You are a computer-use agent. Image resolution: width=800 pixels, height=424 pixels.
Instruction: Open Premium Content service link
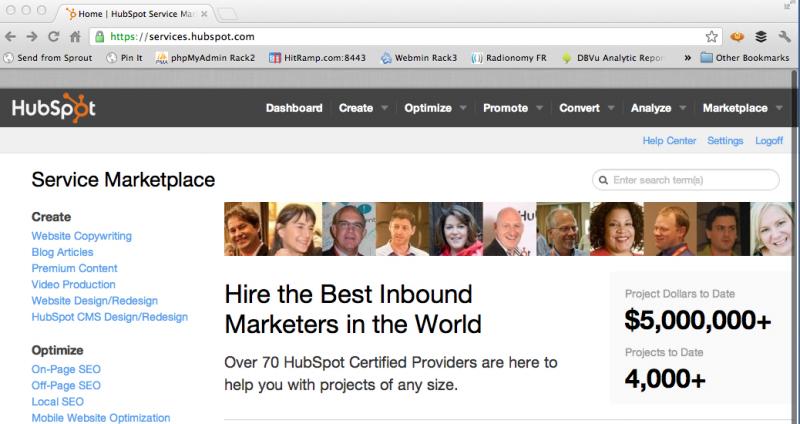[x=74, y=268]
